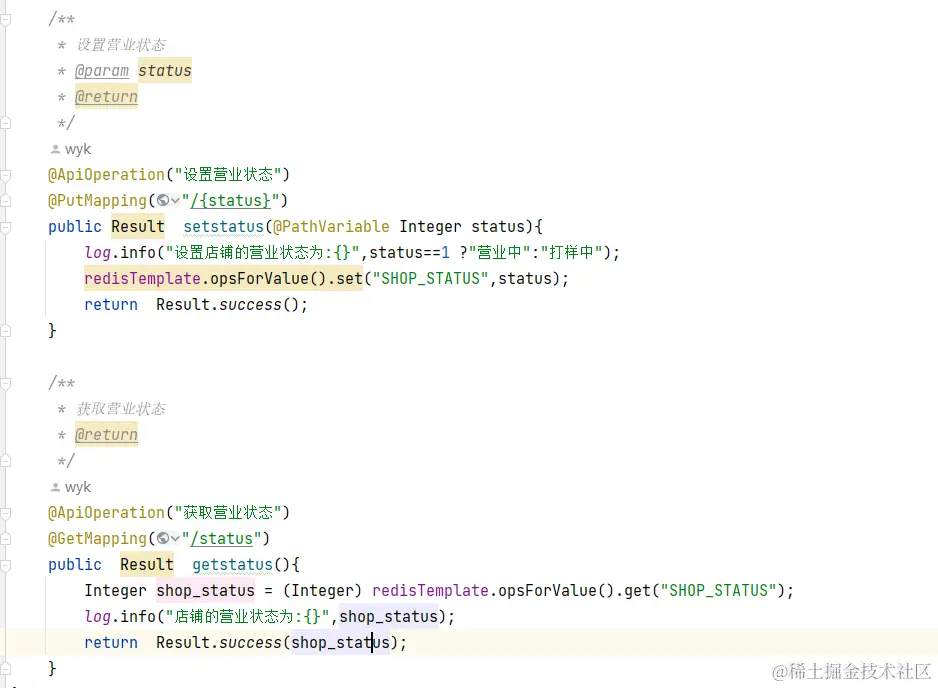Fold the 设置营业状态 Javadoc comment at its start
The width and height of the screenshot is (938, 688).
(x=5, y=20)
